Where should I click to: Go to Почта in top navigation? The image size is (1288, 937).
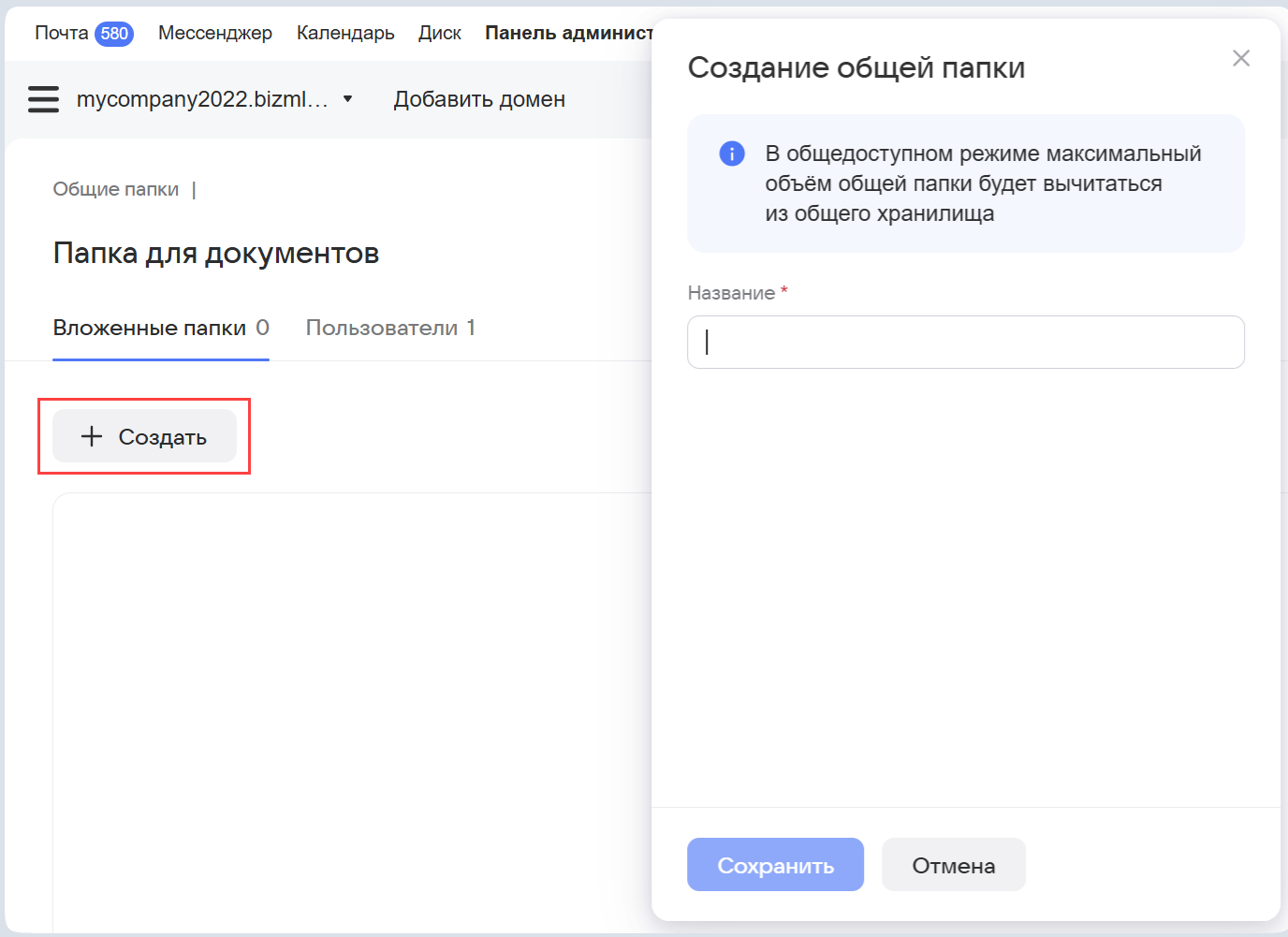[x=61, y=34]
